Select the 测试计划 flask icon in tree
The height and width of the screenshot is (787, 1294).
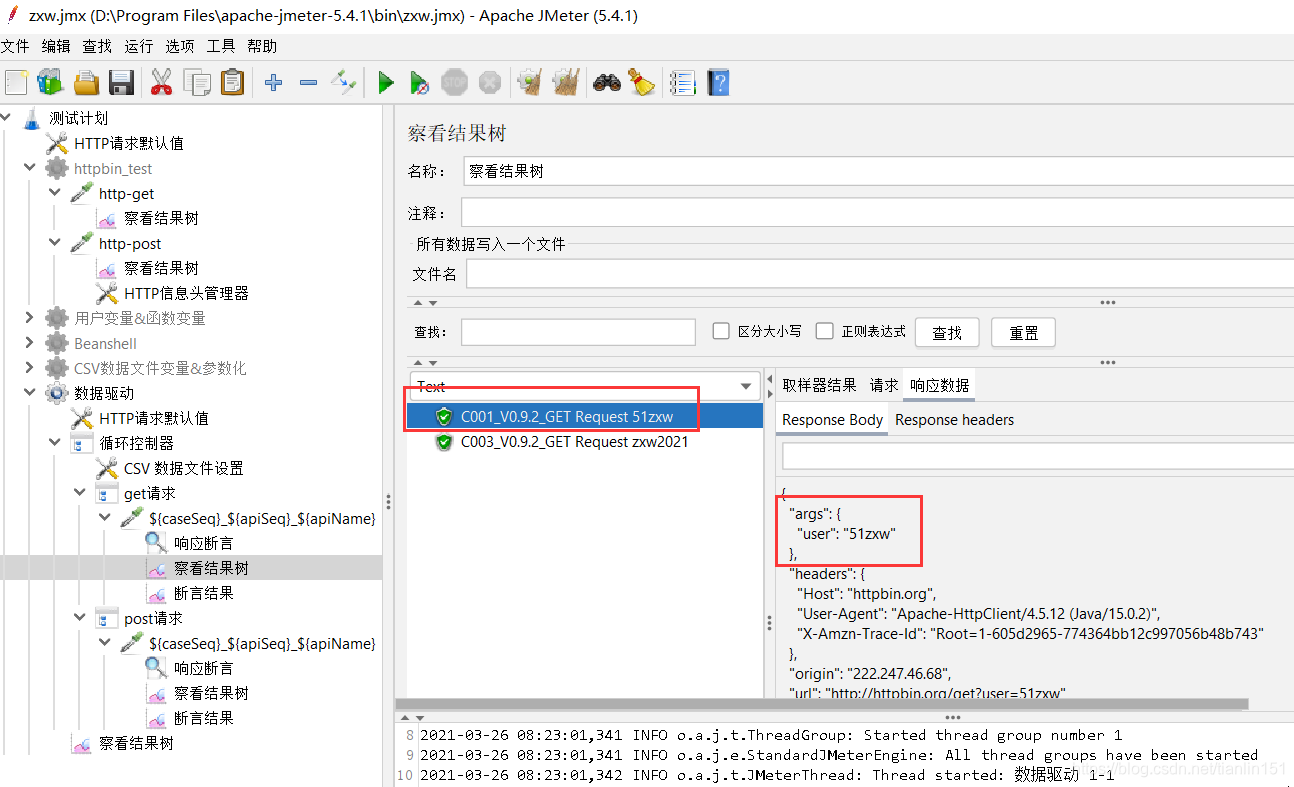tap(32, 118)
